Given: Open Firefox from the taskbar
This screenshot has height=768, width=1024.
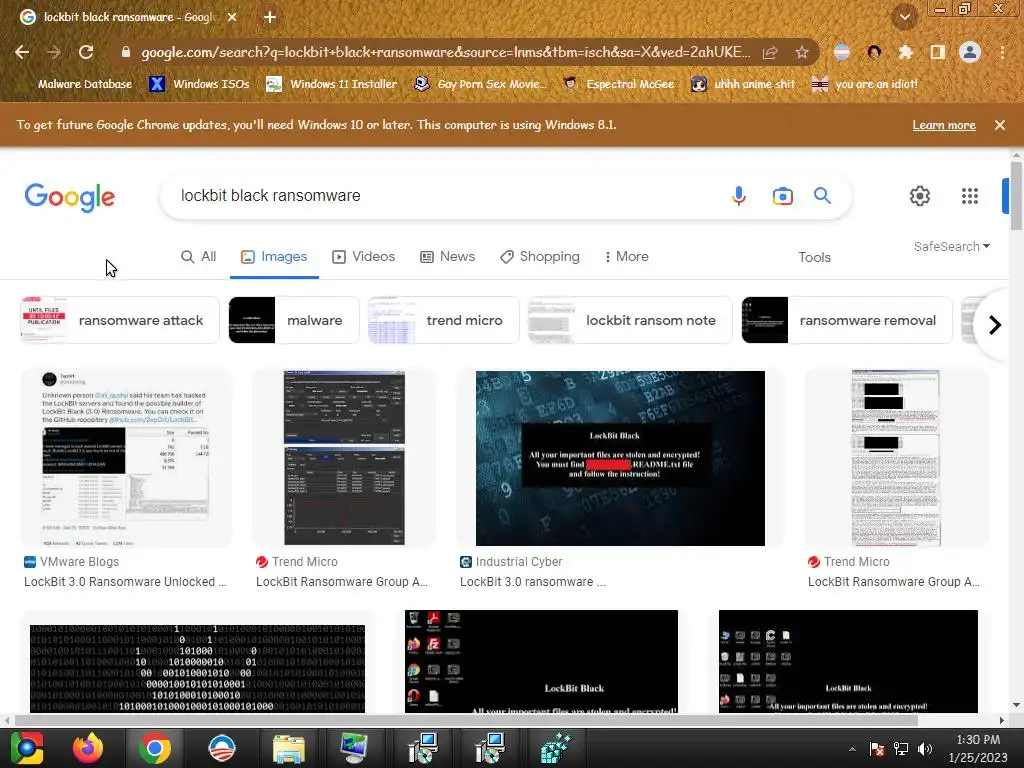Looking at the screenshot, I should (88, 748).
